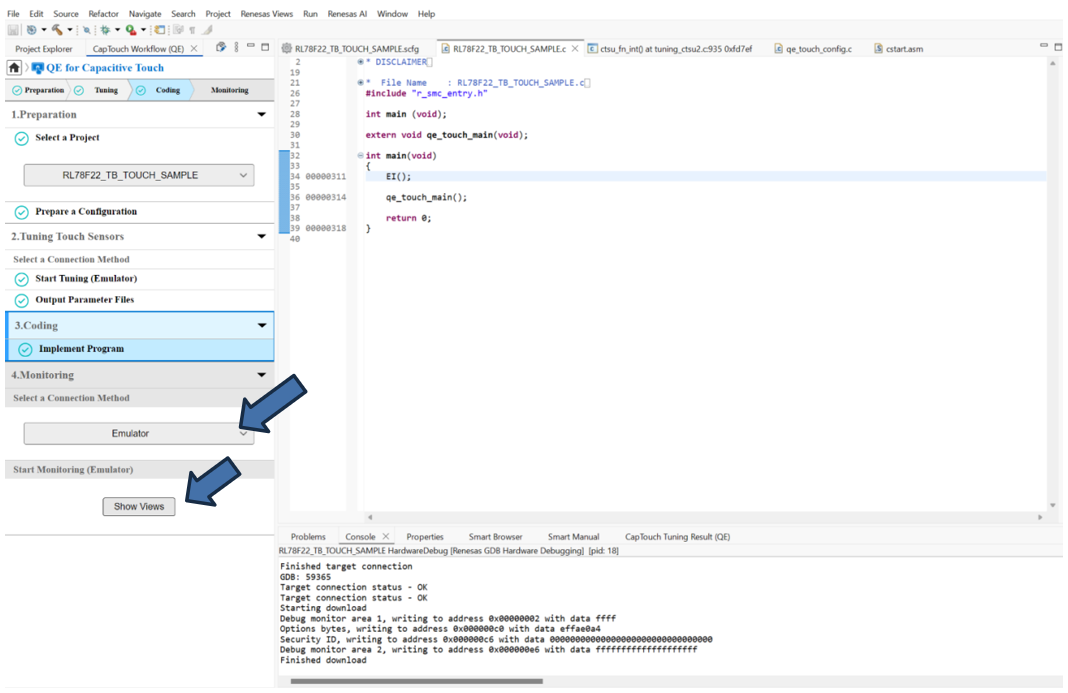Click the QE for Capacitive Touch icon

37,68
